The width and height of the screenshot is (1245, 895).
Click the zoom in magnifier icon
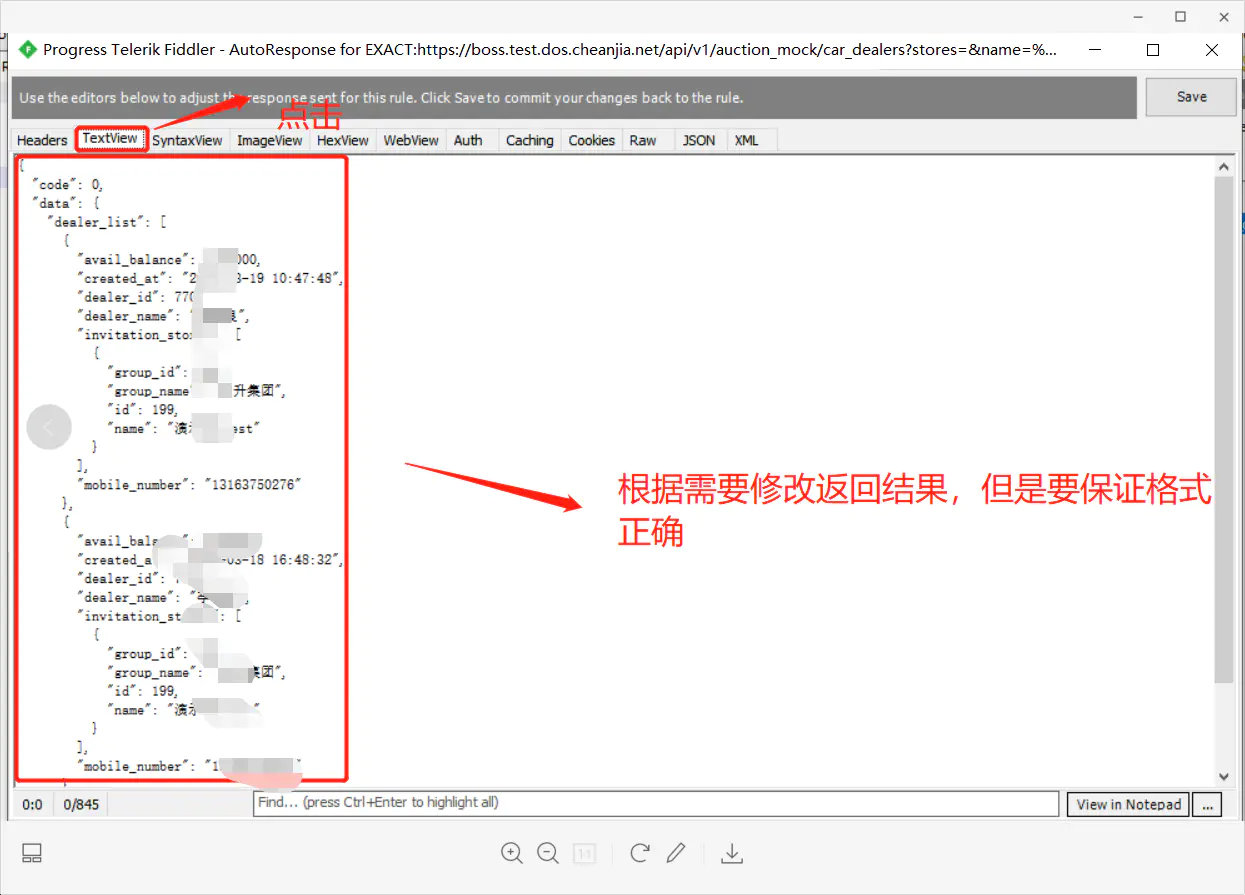tap(512, 853)
